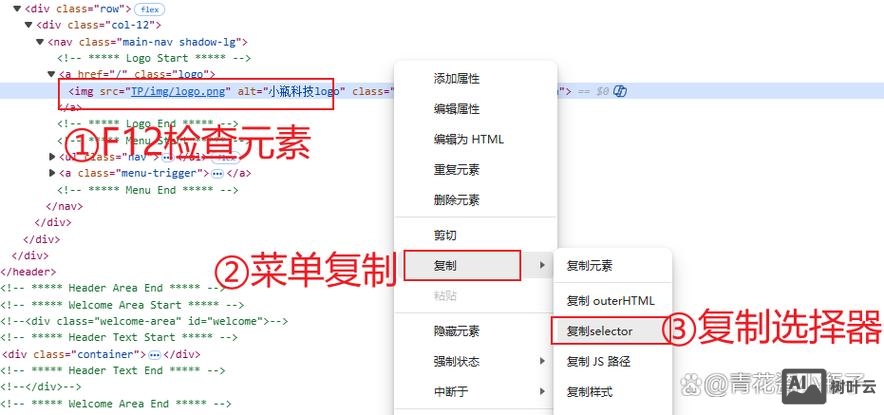Choose 添加属性 in context menu
This screenshot has height=415, width=884.
coord(457,79)
